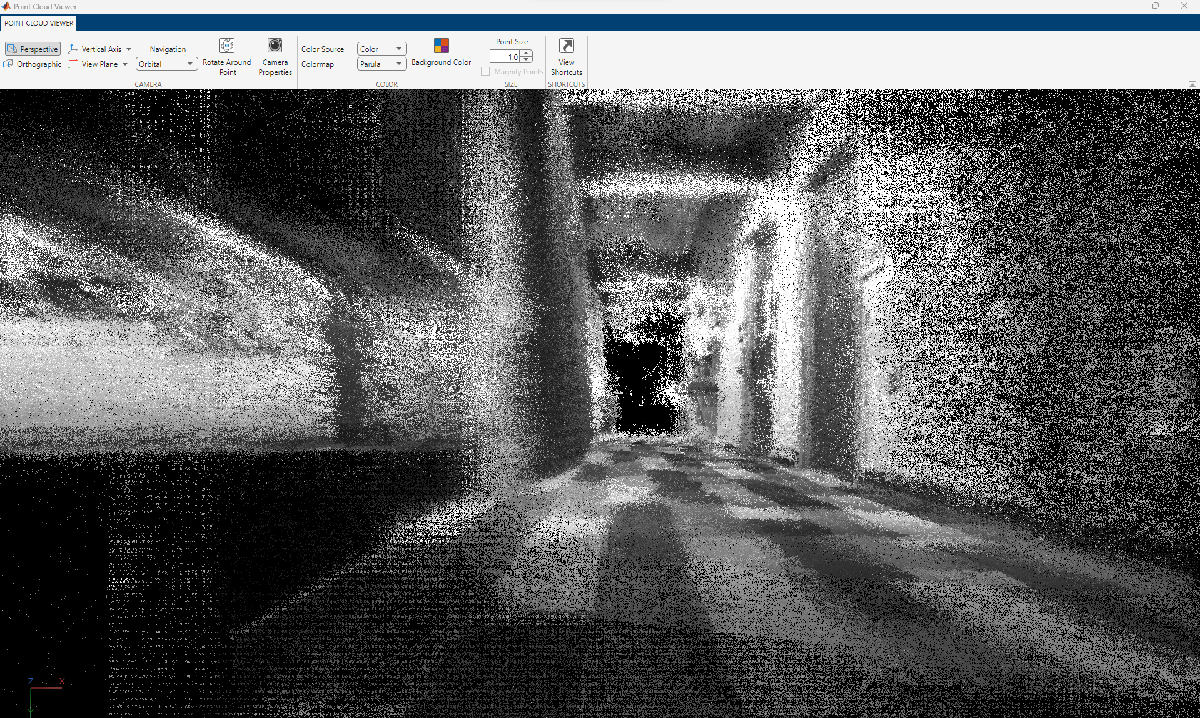Open the Navigation mode dropdown showing Orbital
This screenshot has height=718, width=1200.
(166, 64)
